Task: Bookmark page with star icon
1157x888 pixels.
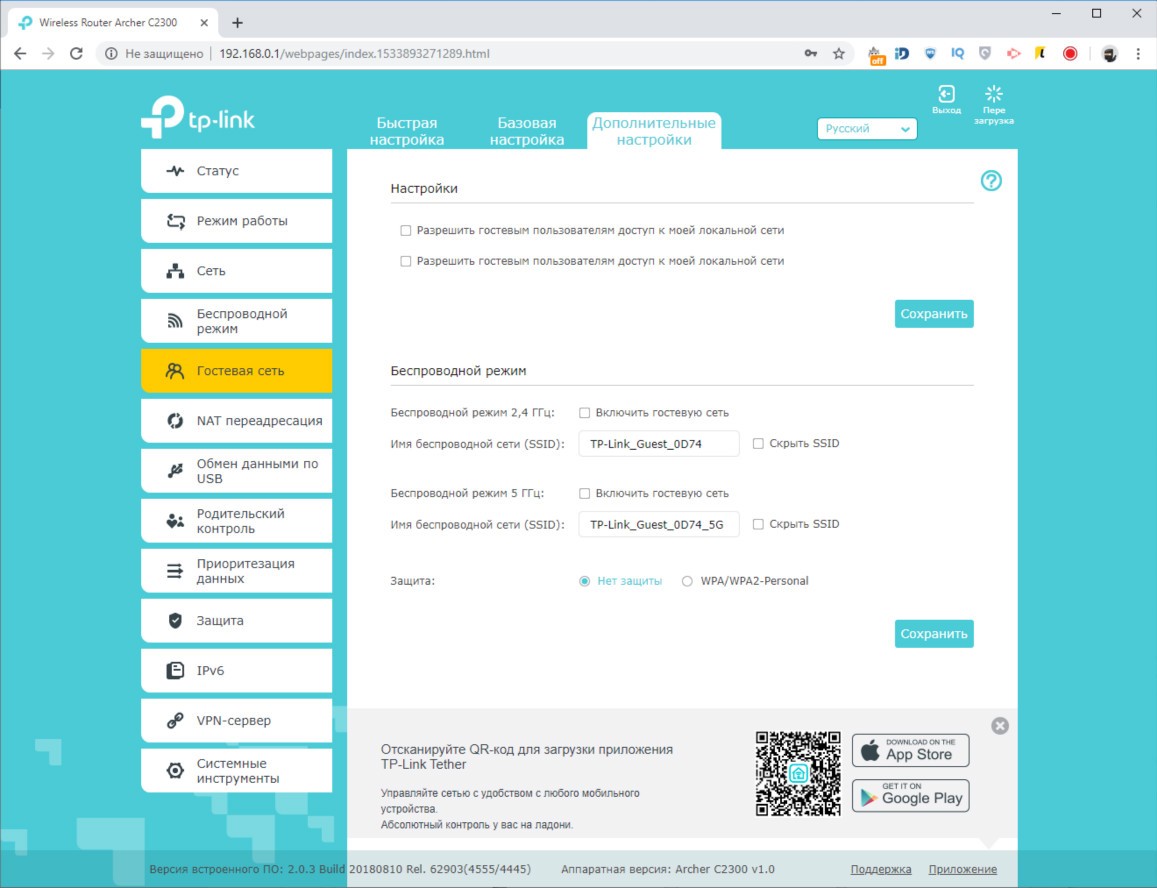Action: (839, 54)
